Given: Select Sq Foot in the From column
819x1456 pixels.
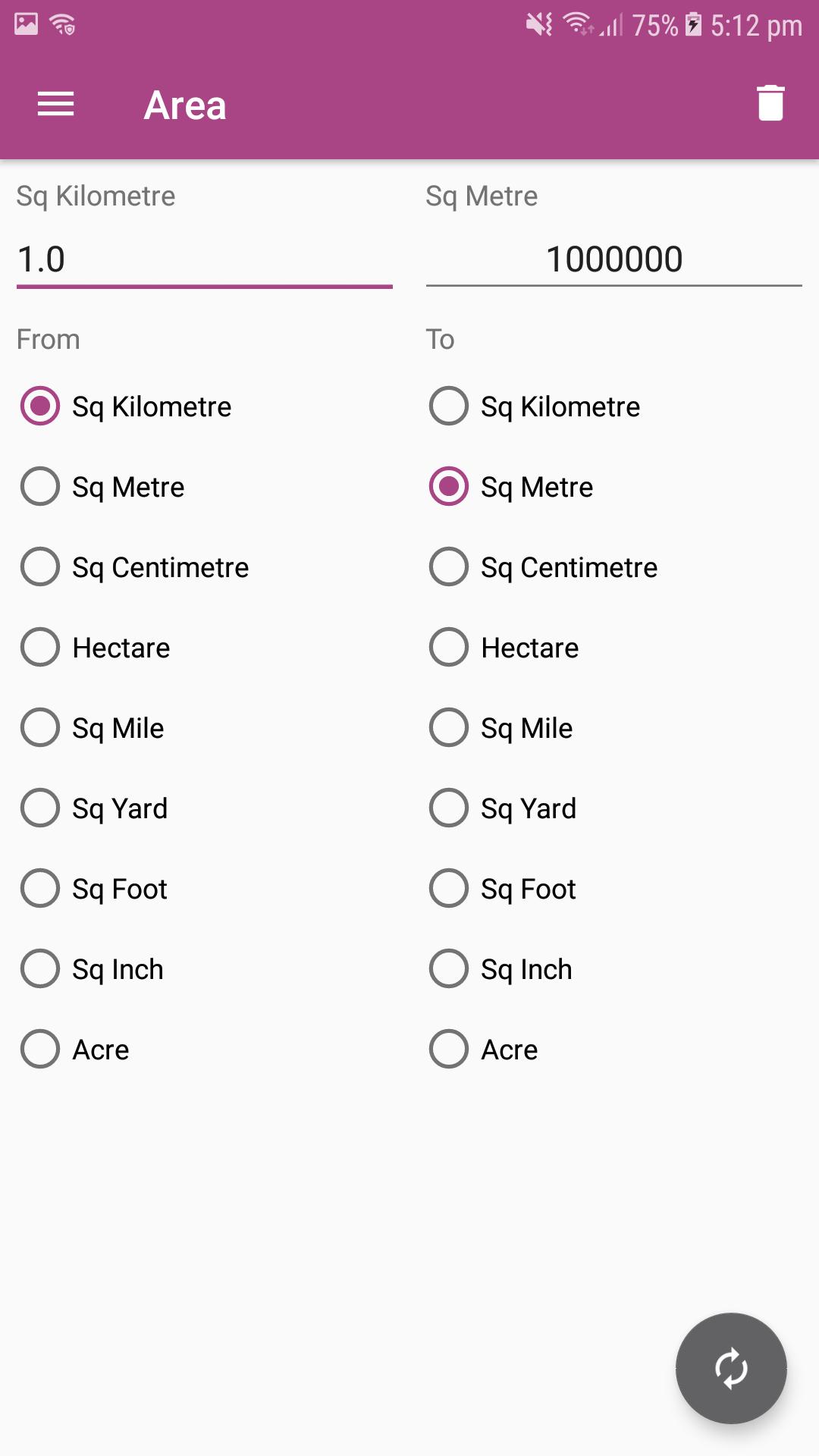Looking at the screenshot, I should [x=94, y=889].
